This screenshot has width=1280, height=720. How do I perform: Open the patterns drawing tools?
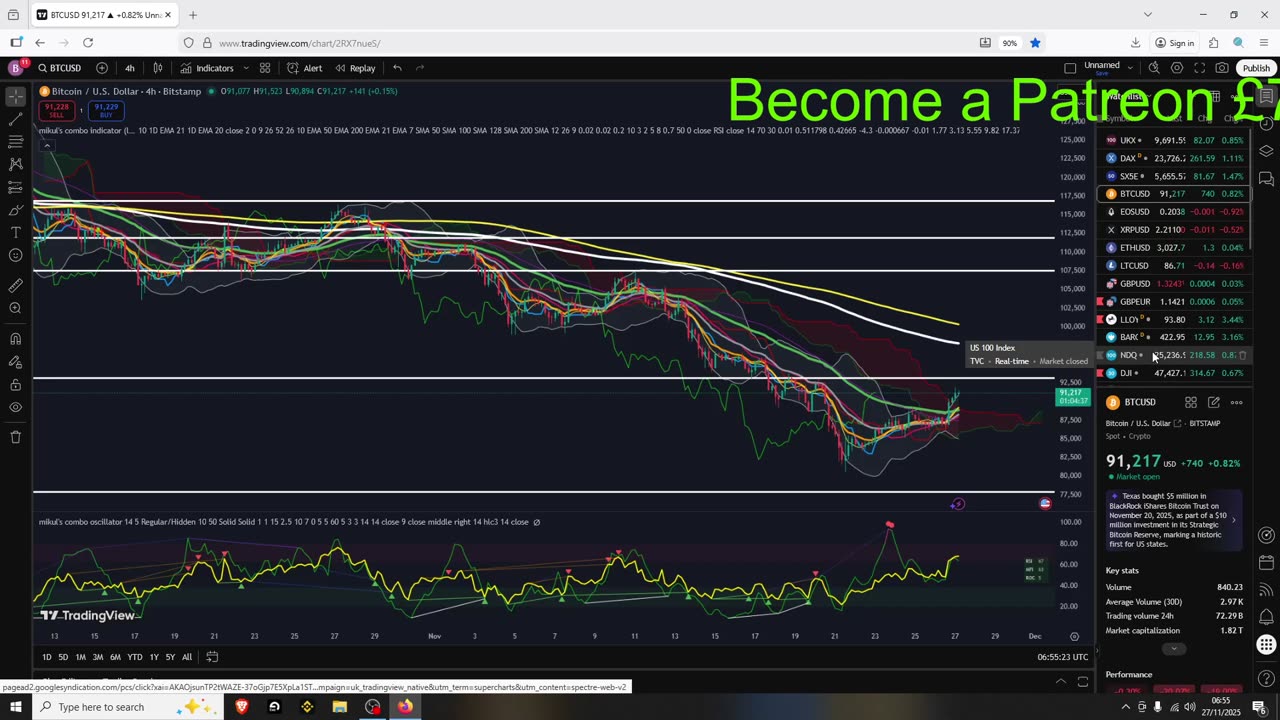[x=15, y=164]
